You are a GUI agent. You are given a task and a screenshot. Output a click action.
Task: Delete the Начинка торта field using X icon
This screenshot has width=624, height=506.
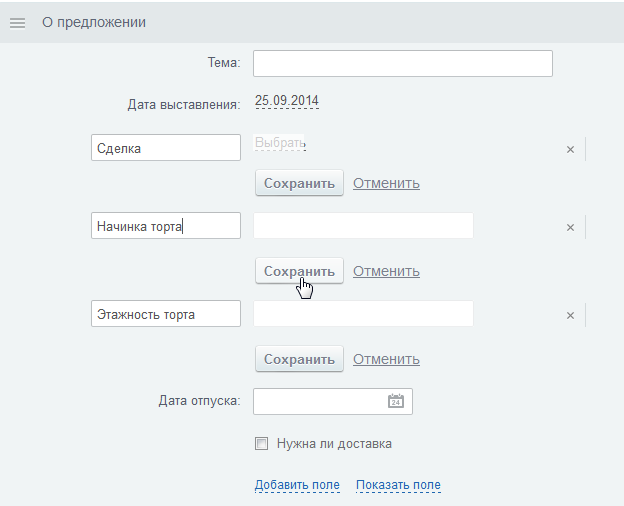(570, 227)
